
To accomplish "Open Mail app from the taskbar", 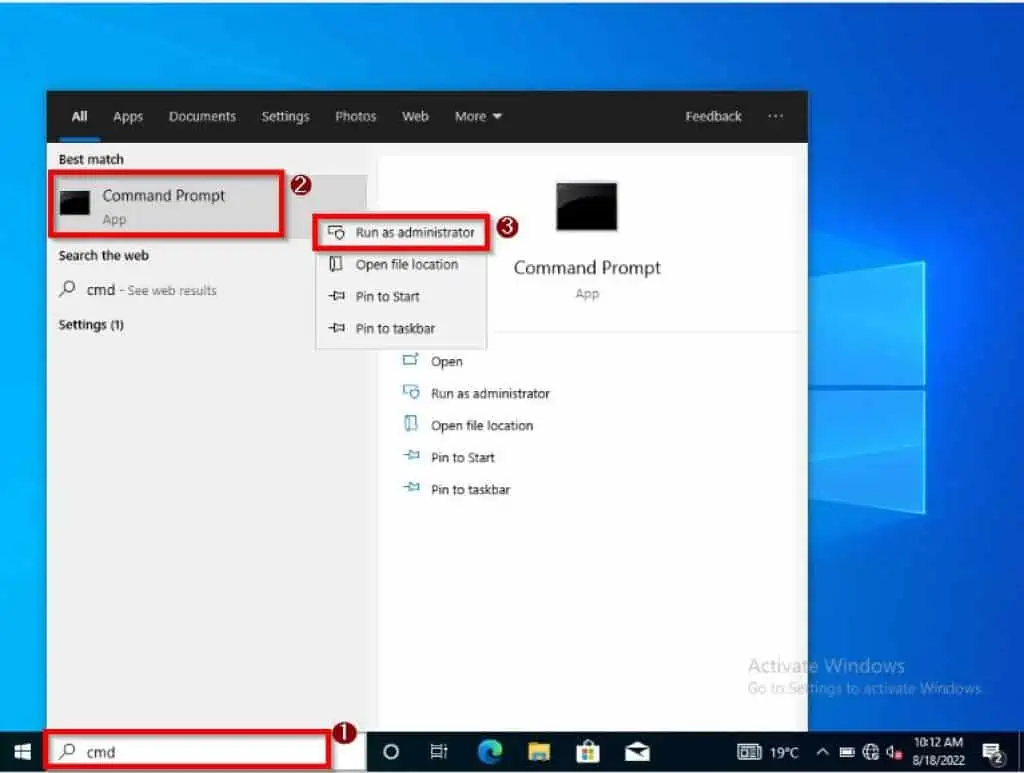I will pos(637,753).
